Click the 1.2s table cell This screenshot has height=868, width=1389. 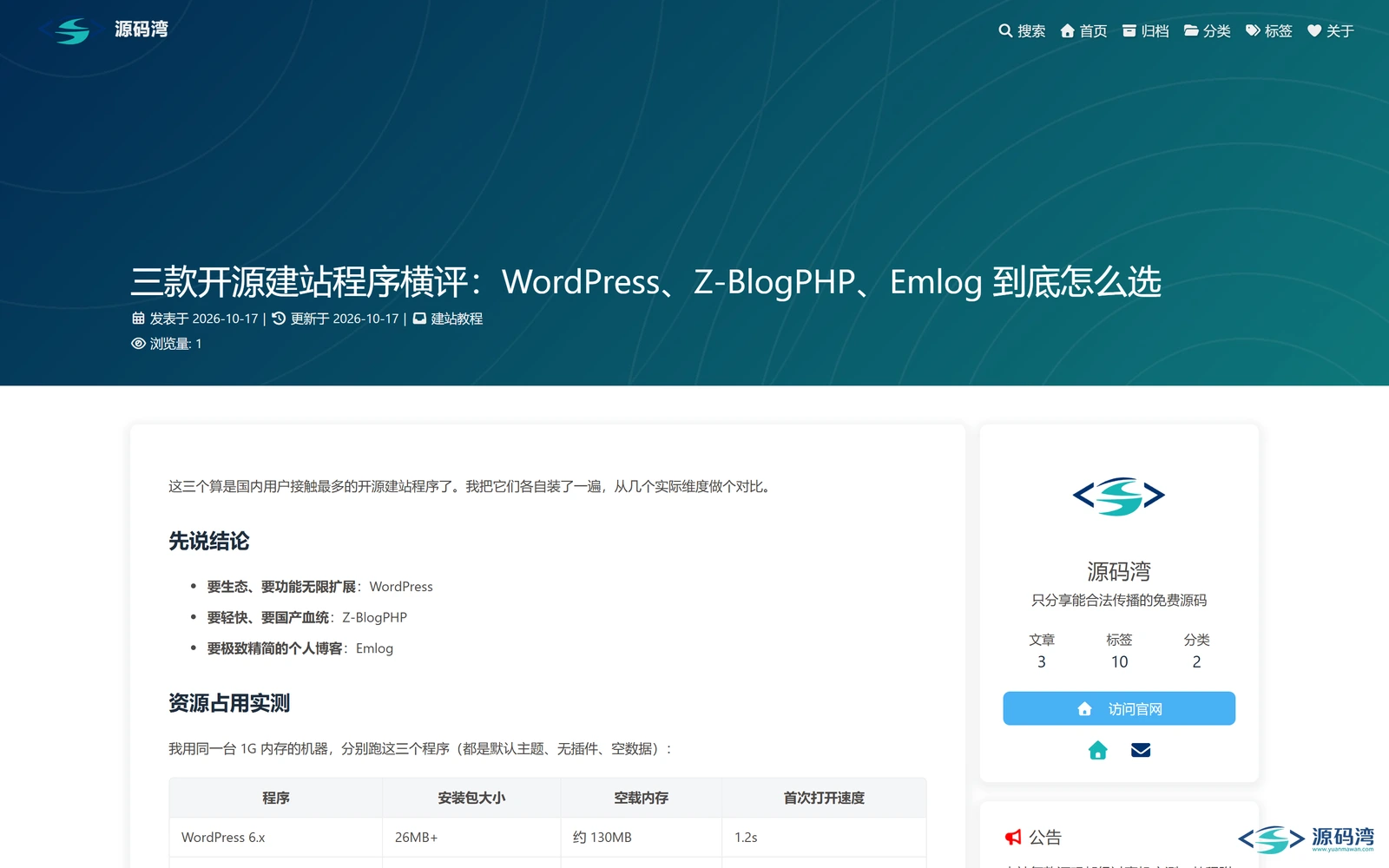pos(824,838)
